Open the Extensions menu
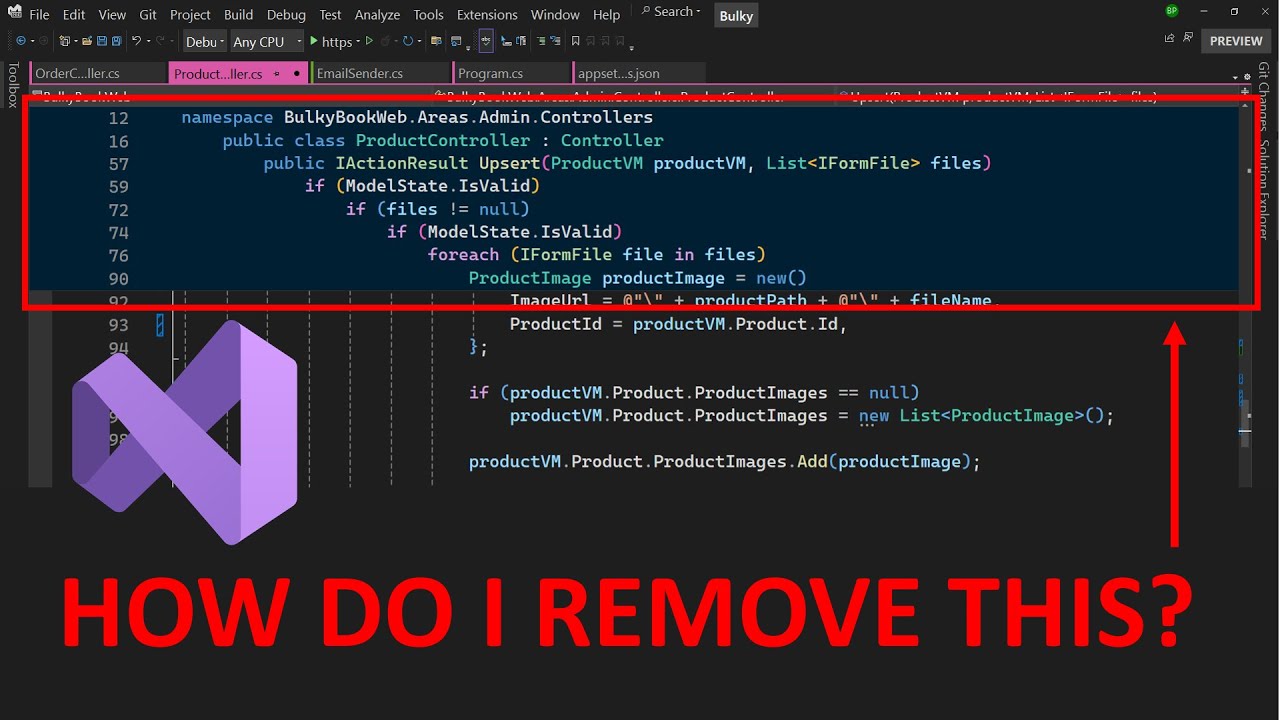Screen dimensions: 1280x720 point(487,15)
